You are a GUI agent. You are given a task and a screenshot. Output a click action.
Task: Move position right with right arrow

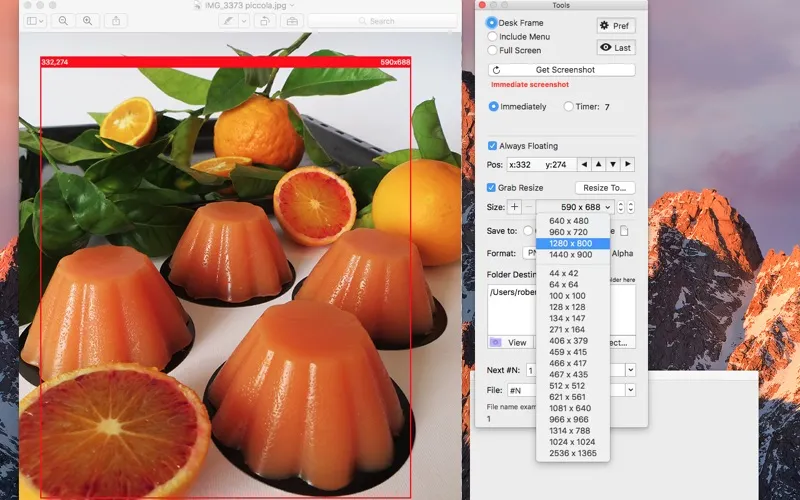point(628,164)
